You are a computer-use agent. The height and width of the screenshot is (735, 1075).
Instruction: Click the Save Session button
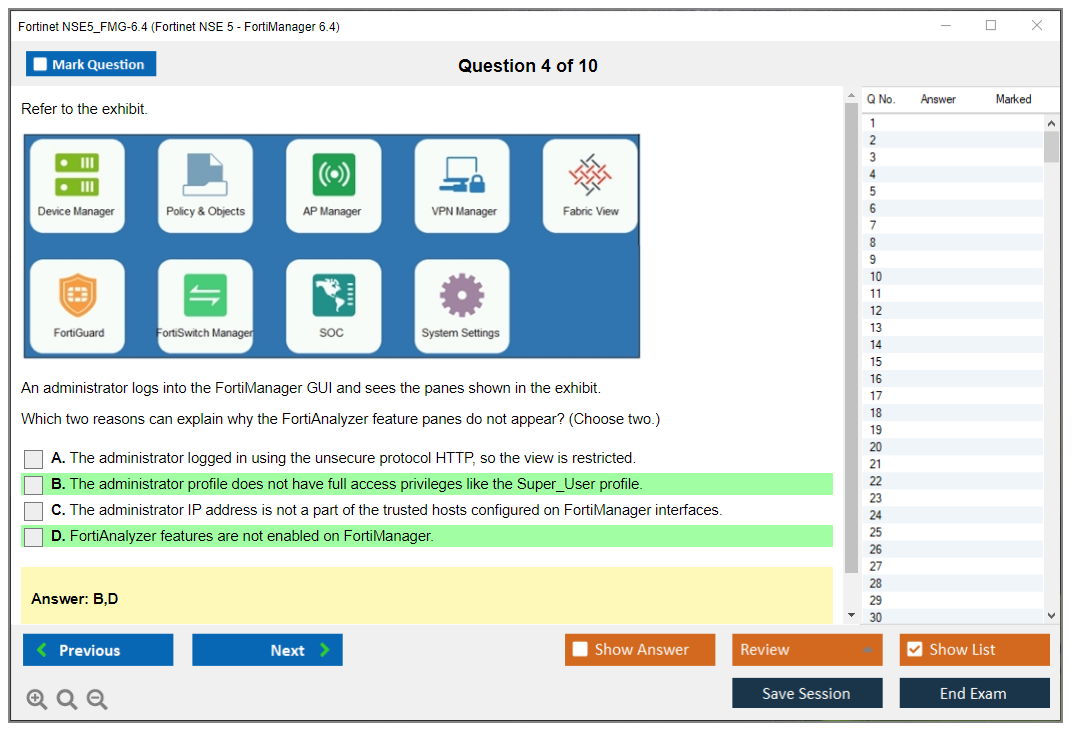807,693
